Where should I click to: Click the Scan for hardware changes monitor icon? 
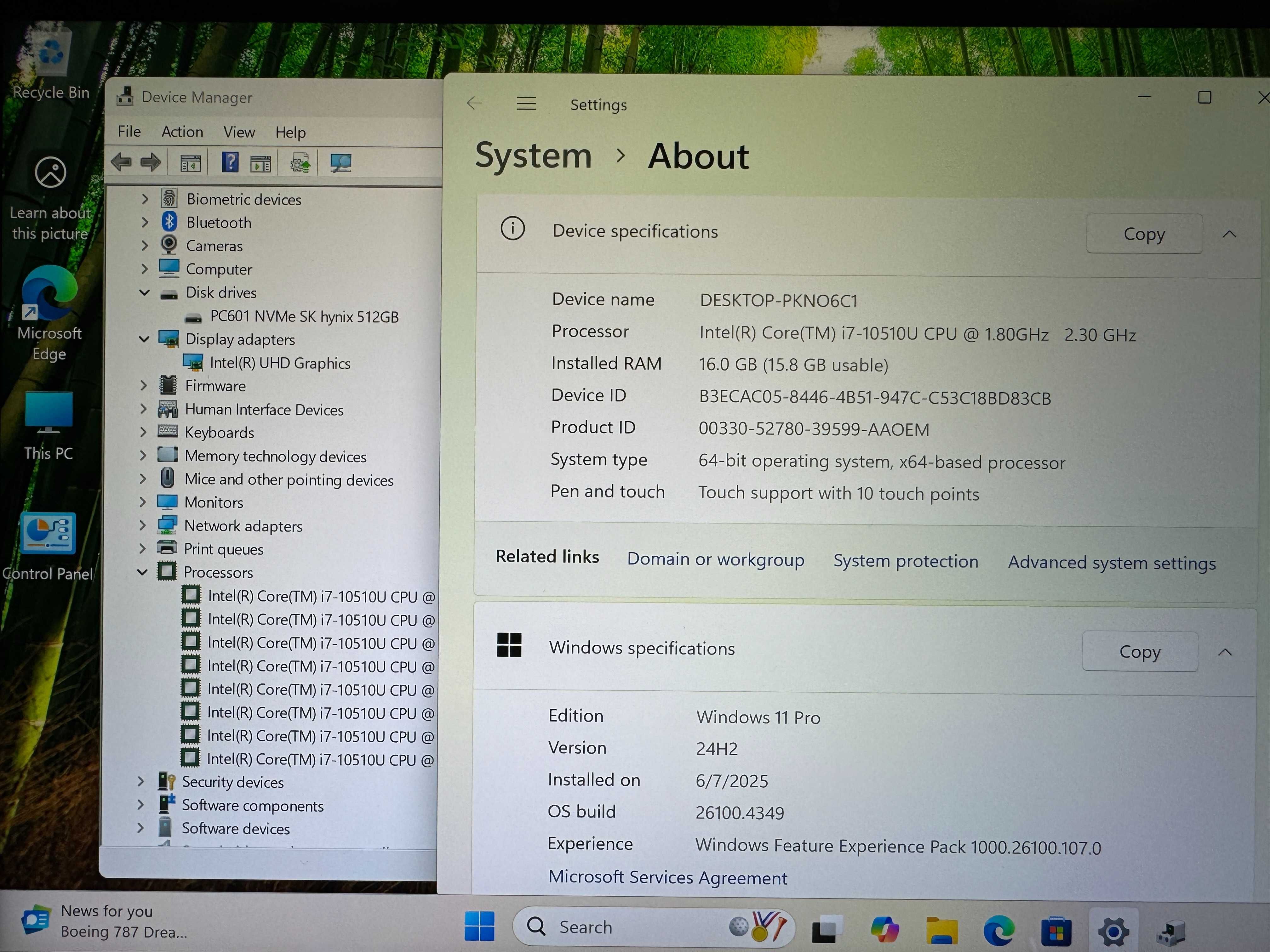coord(340,163)
